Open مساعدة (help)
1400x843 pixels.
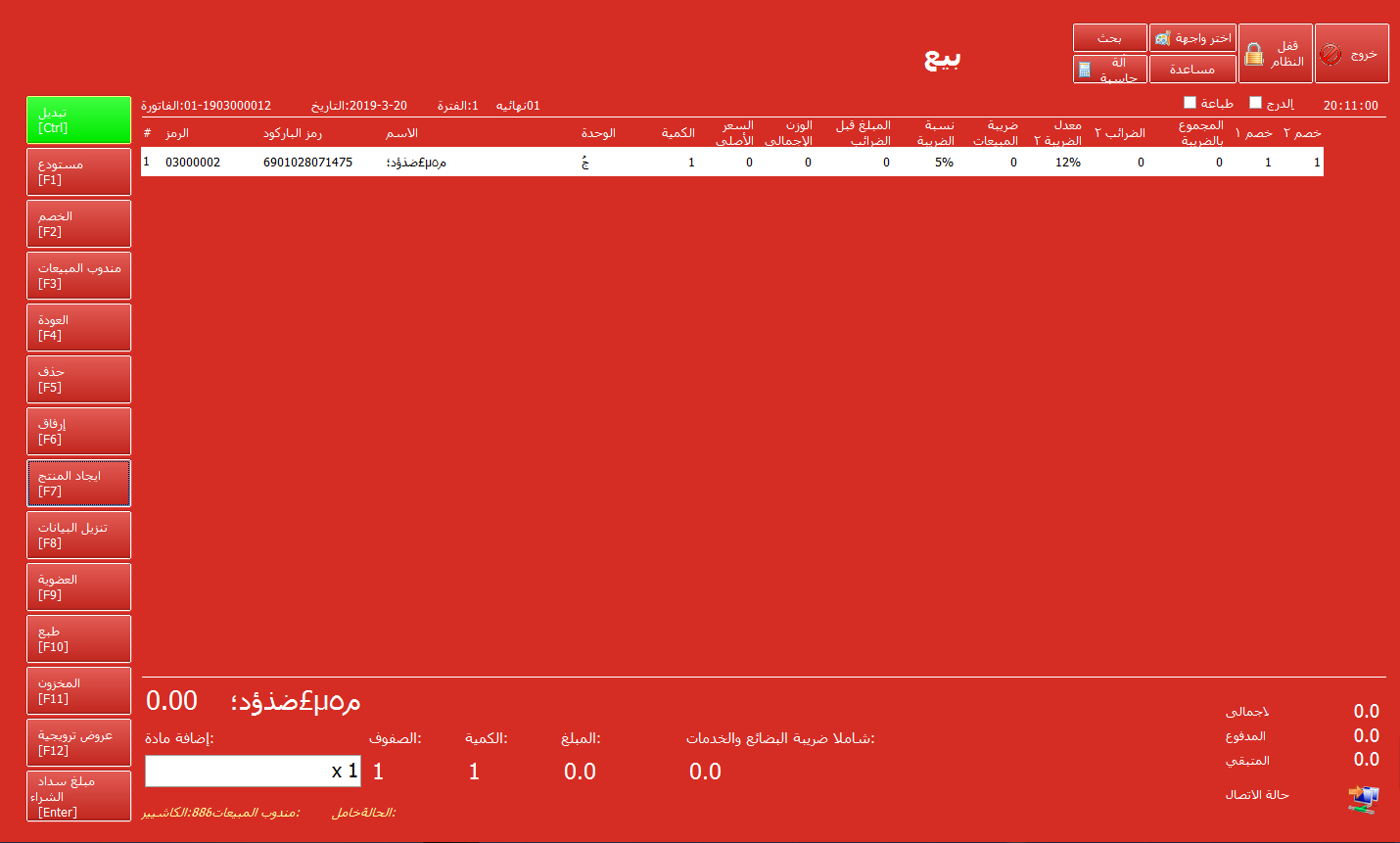pos(1191,70)
